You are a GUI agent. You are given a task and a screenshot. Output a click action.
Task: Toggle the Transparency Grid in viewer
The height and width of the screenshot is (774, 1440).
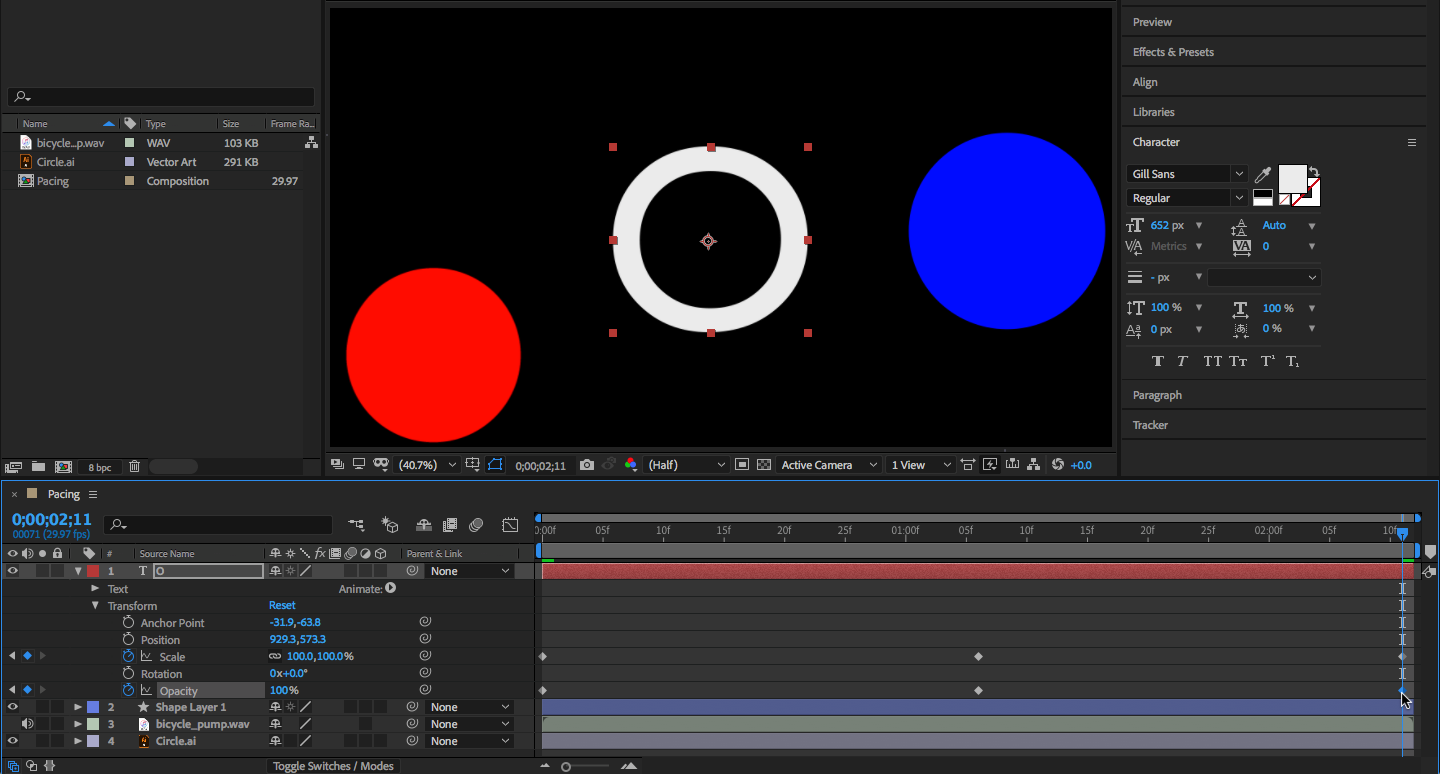pos(764,465)
